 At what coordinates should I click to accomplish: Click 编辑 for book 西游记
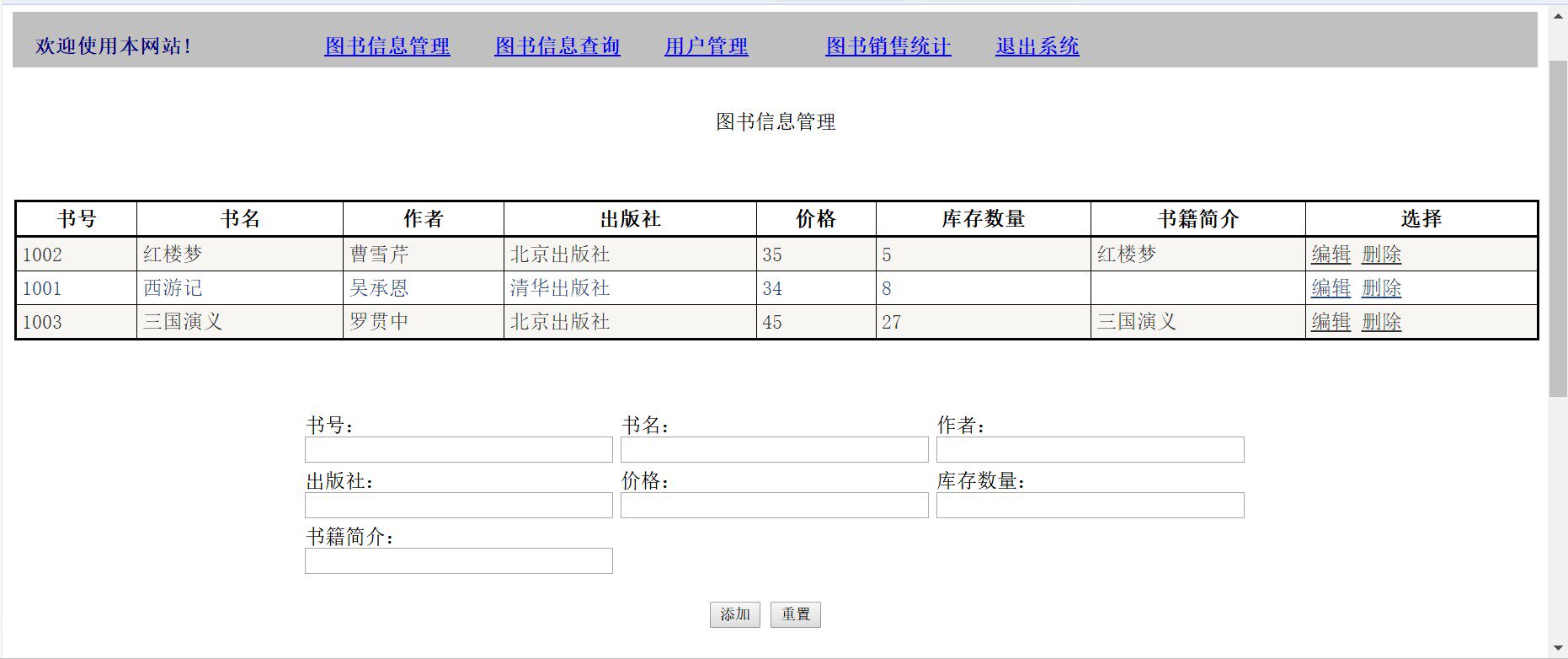coord(1331,287)
